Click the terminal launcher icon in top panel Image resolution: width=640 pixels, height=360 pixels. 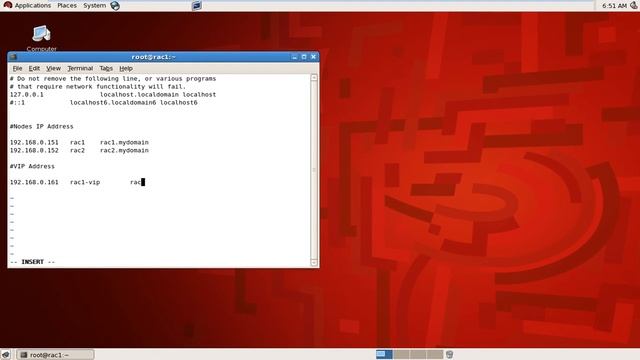tap(197, 5)
